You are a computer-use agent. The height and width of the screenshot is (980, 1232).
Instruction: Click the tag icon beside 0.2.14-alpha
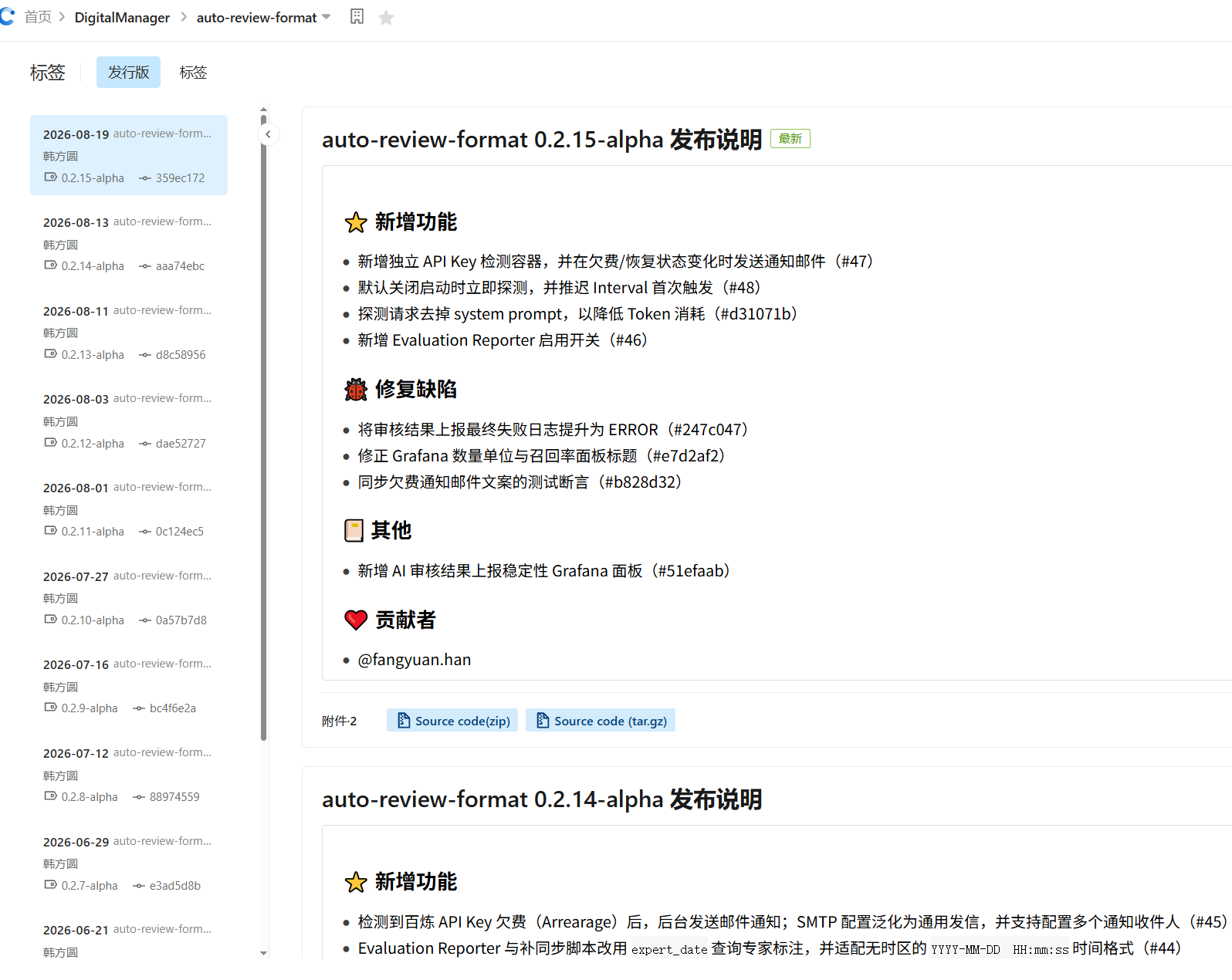50,265
